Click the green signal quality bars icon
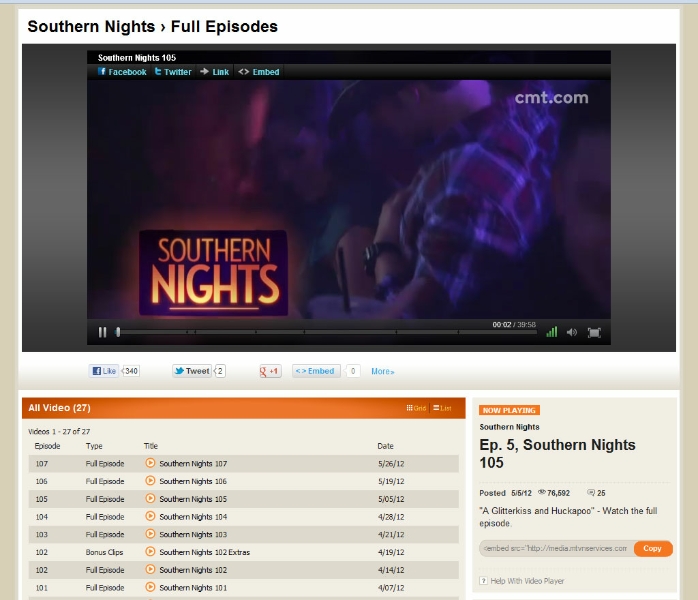Viewport: 698px width, 600px height. (x=551, y=332)
